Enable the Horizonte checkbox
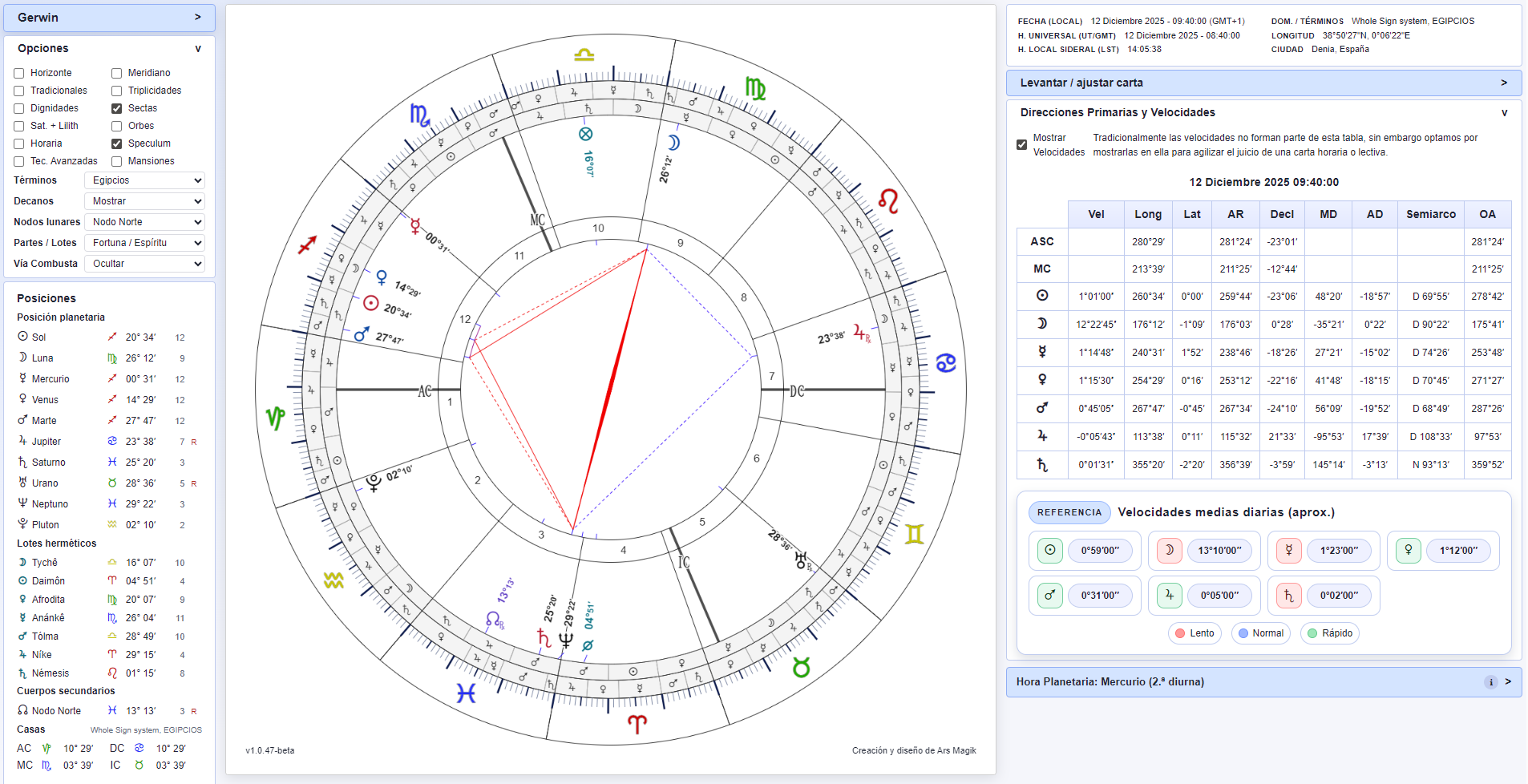 (x=19, y=73)
